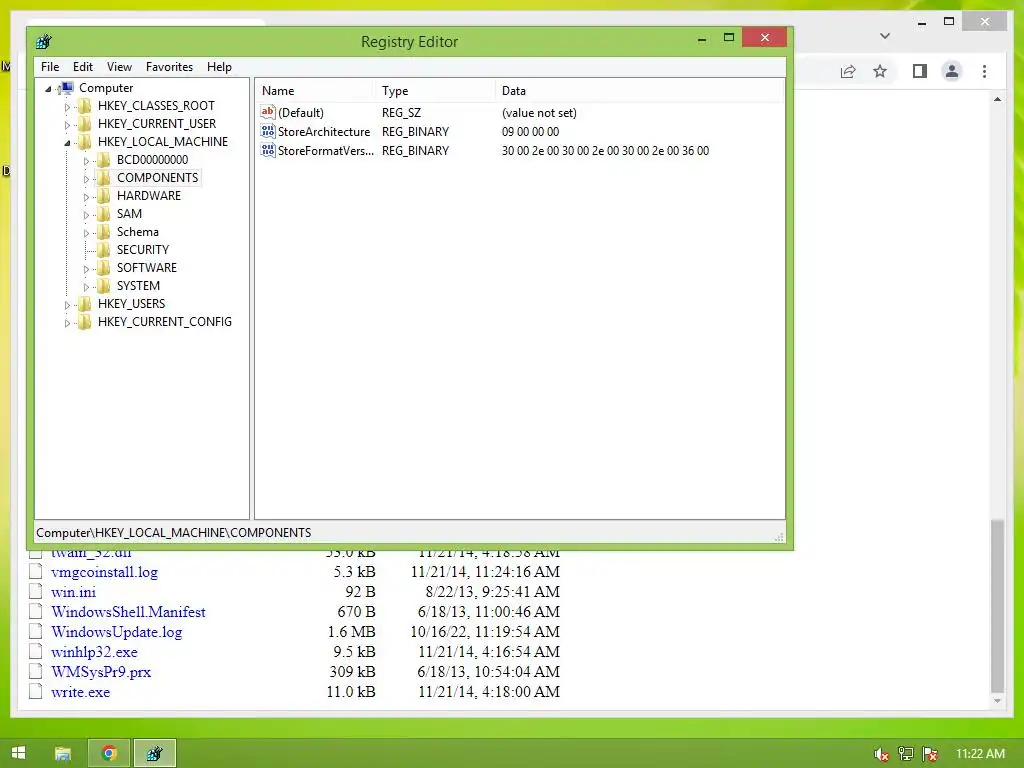Expand the Schema key arrow

coord(86,232)
